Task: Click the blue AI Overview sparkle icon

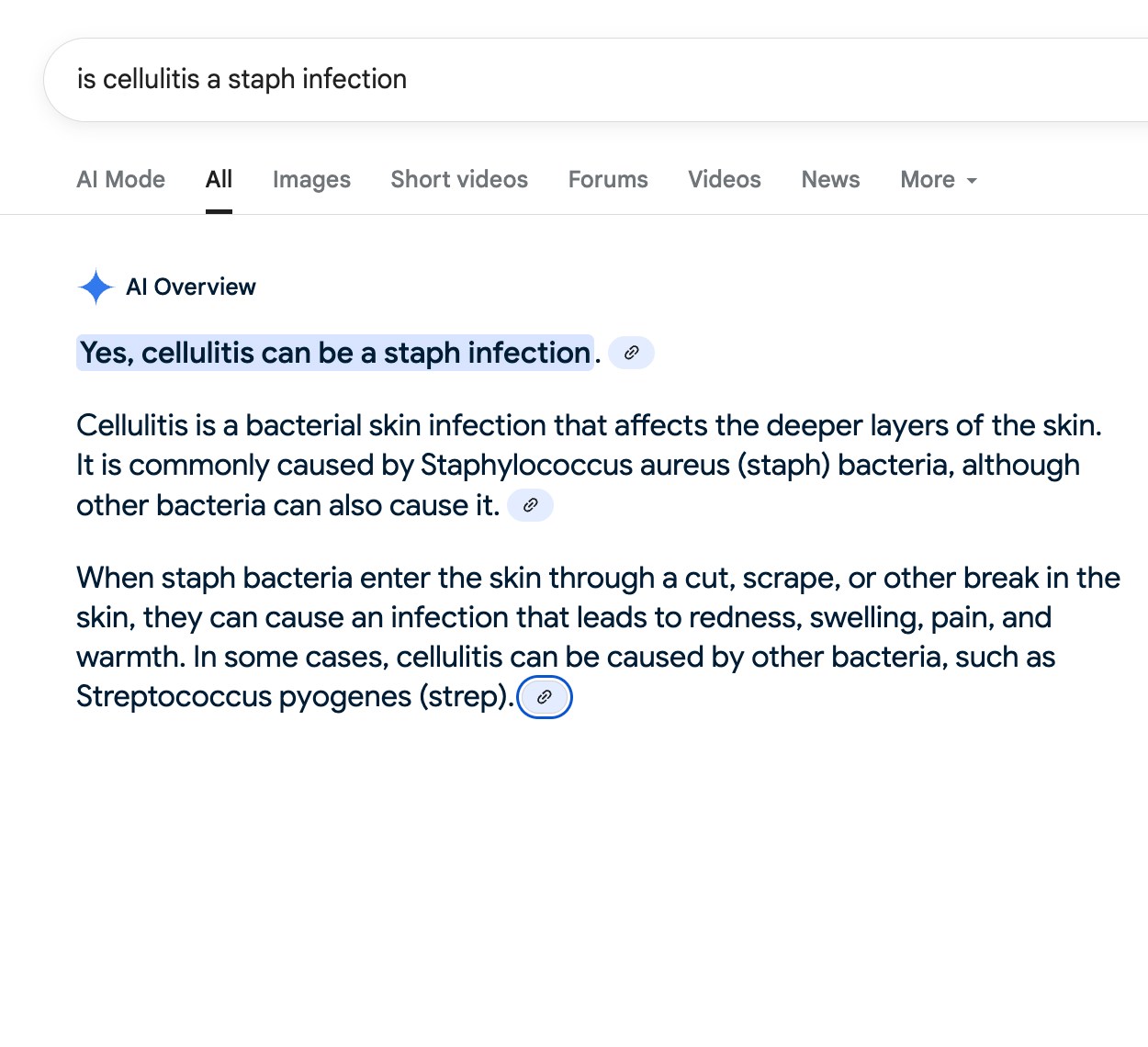Action: pyautogui.click(x=96, y=287)
